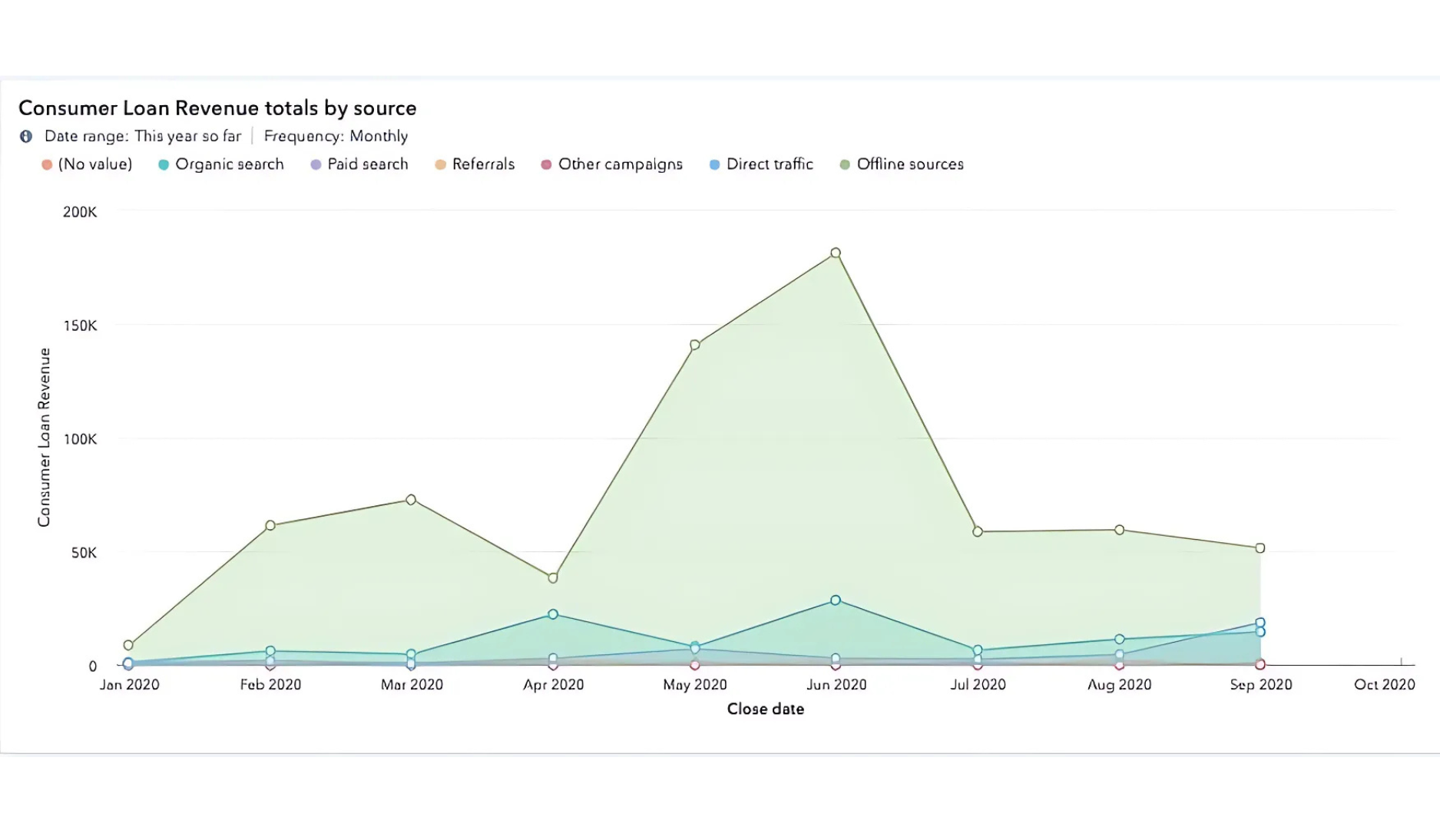Toggle the (No value) legend series

click(87, 164)
